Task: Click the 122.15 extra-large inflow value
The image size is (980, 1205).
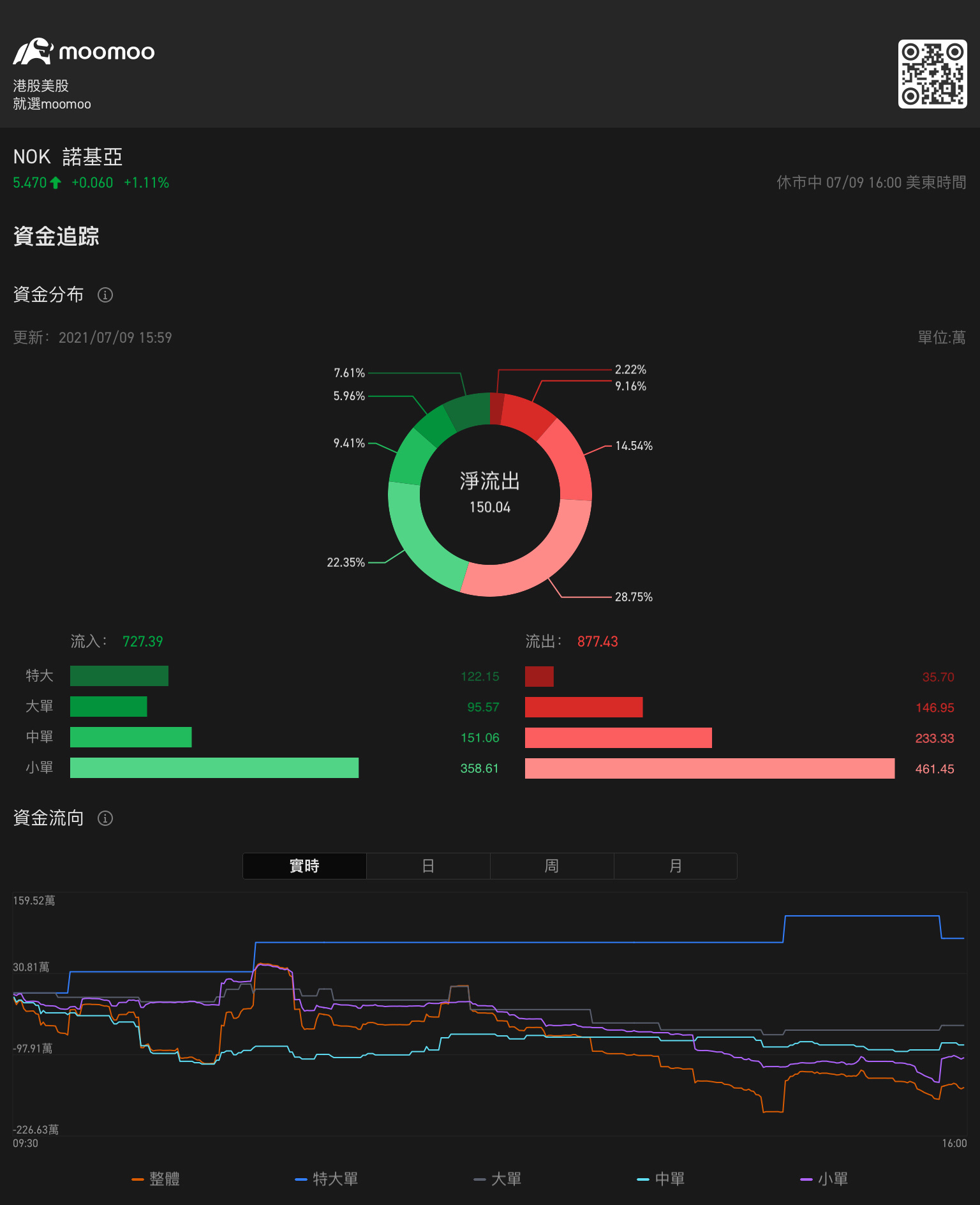Action: [x=480, y=677]
